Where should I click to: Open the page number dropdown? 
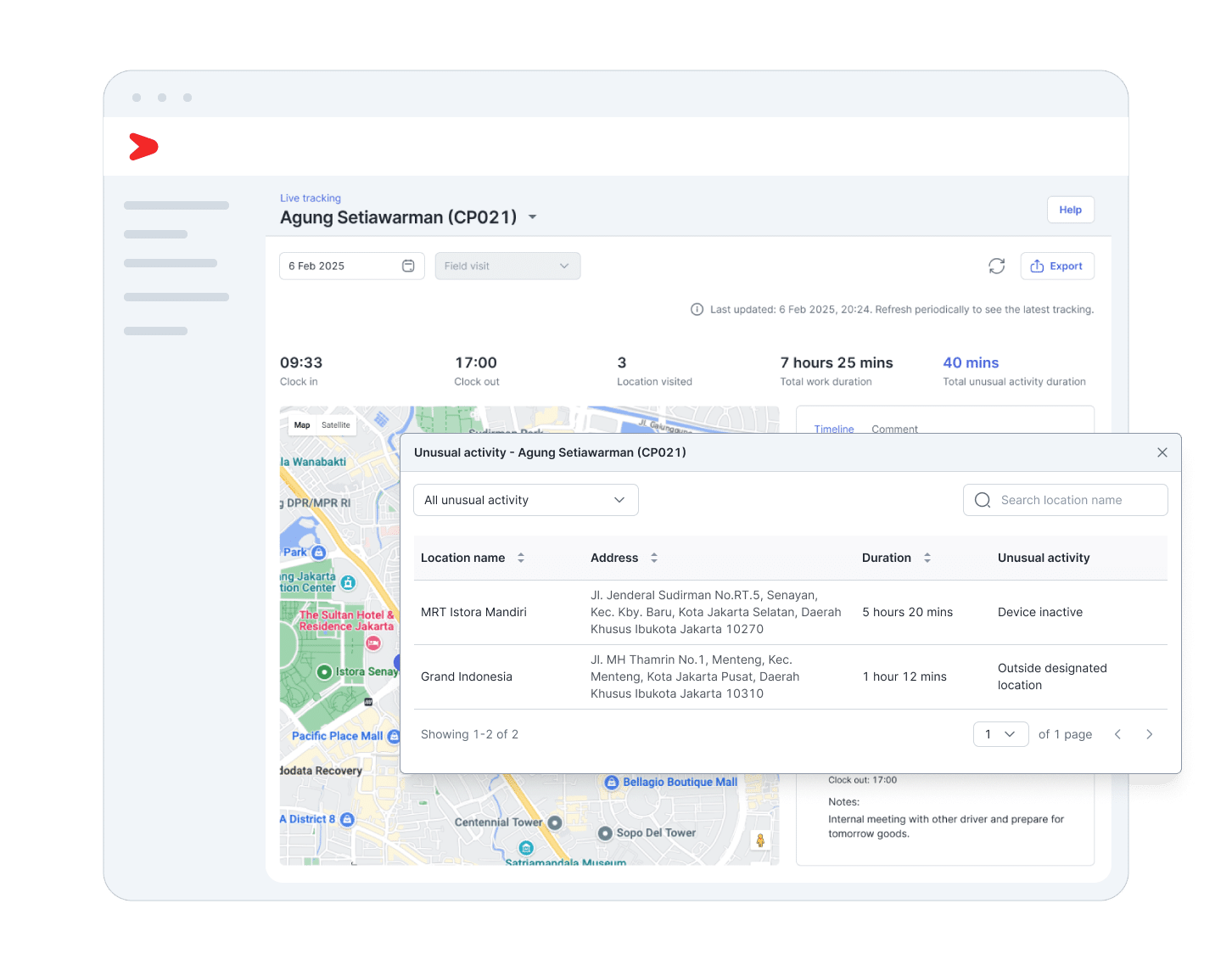(x=1000, y=734)
